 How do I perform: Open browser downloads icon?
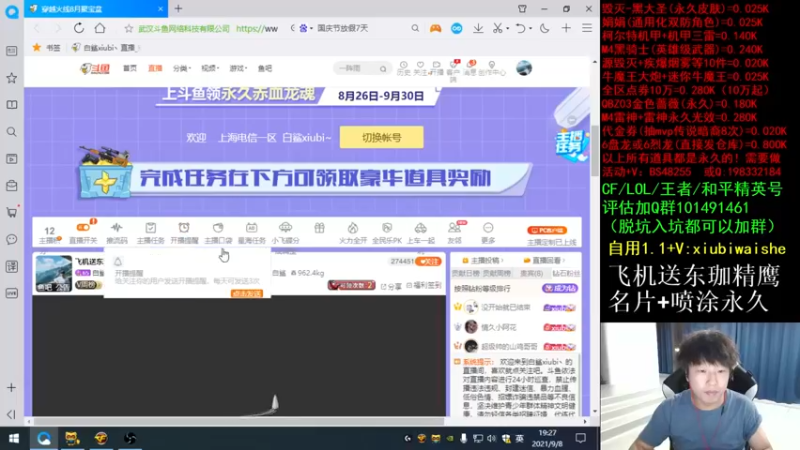coord(478,29)
